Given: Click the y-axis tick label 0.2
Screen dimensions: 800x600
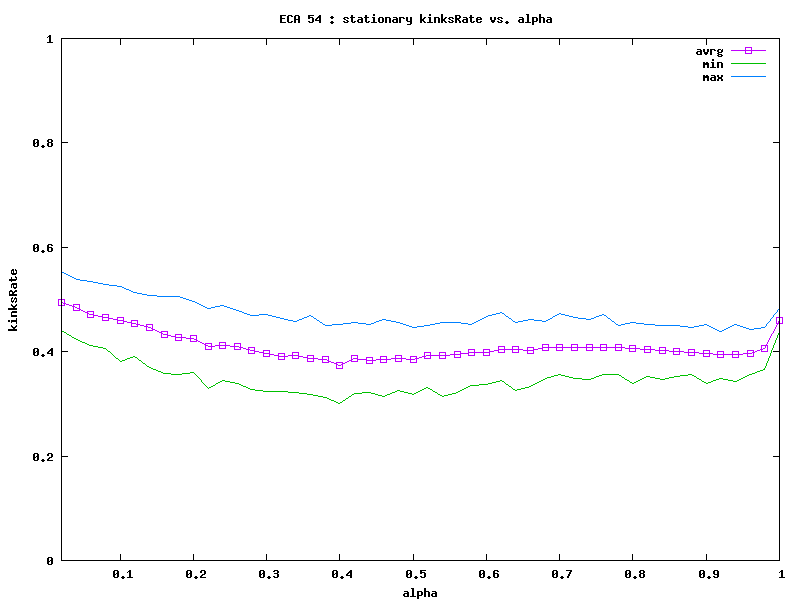Looking at the screenshot, I should (44, 457).
